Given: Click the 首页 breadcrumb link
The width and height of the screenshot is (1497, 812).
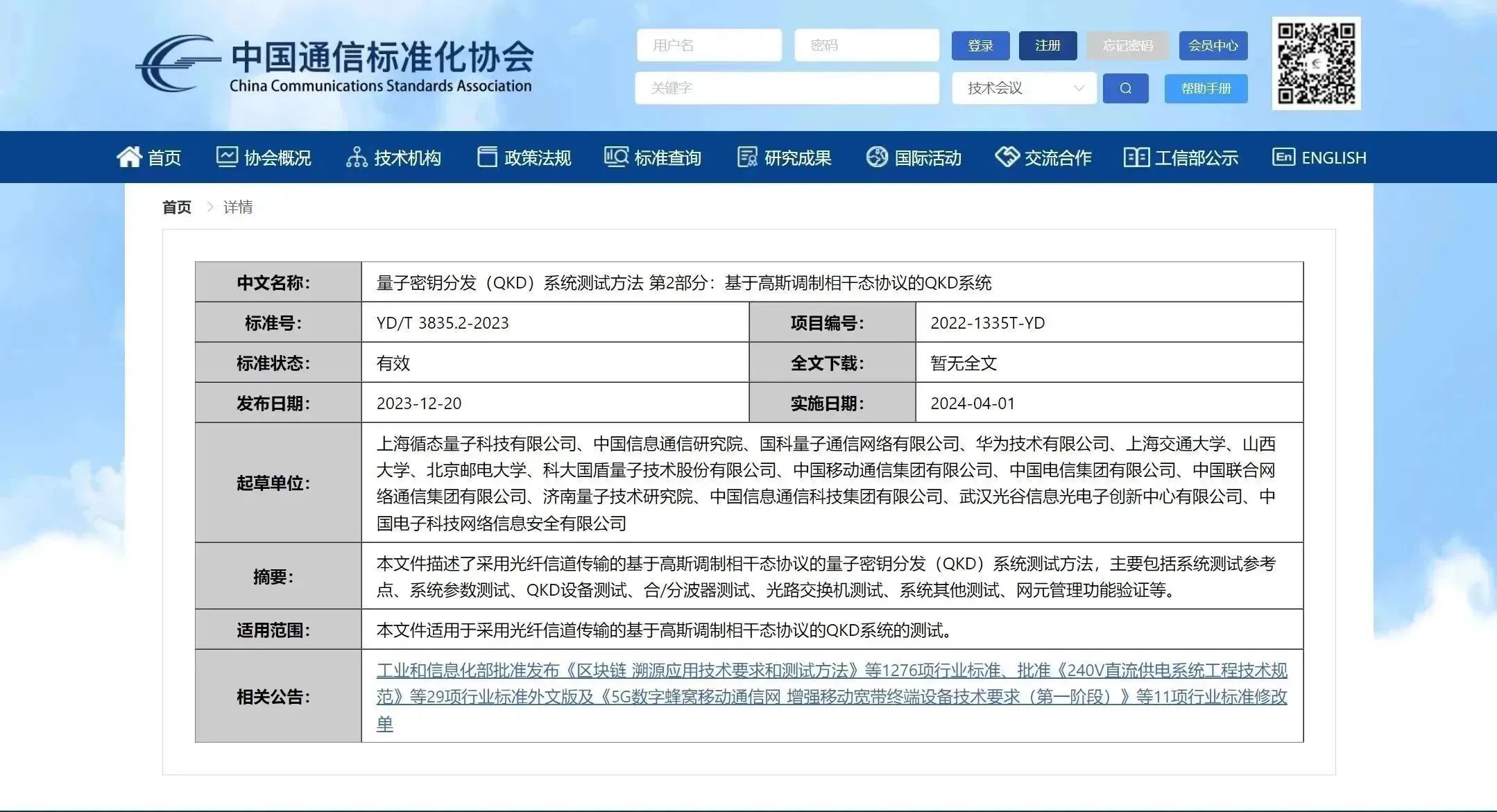Looking at the screenshot, I should pos(176,207).
